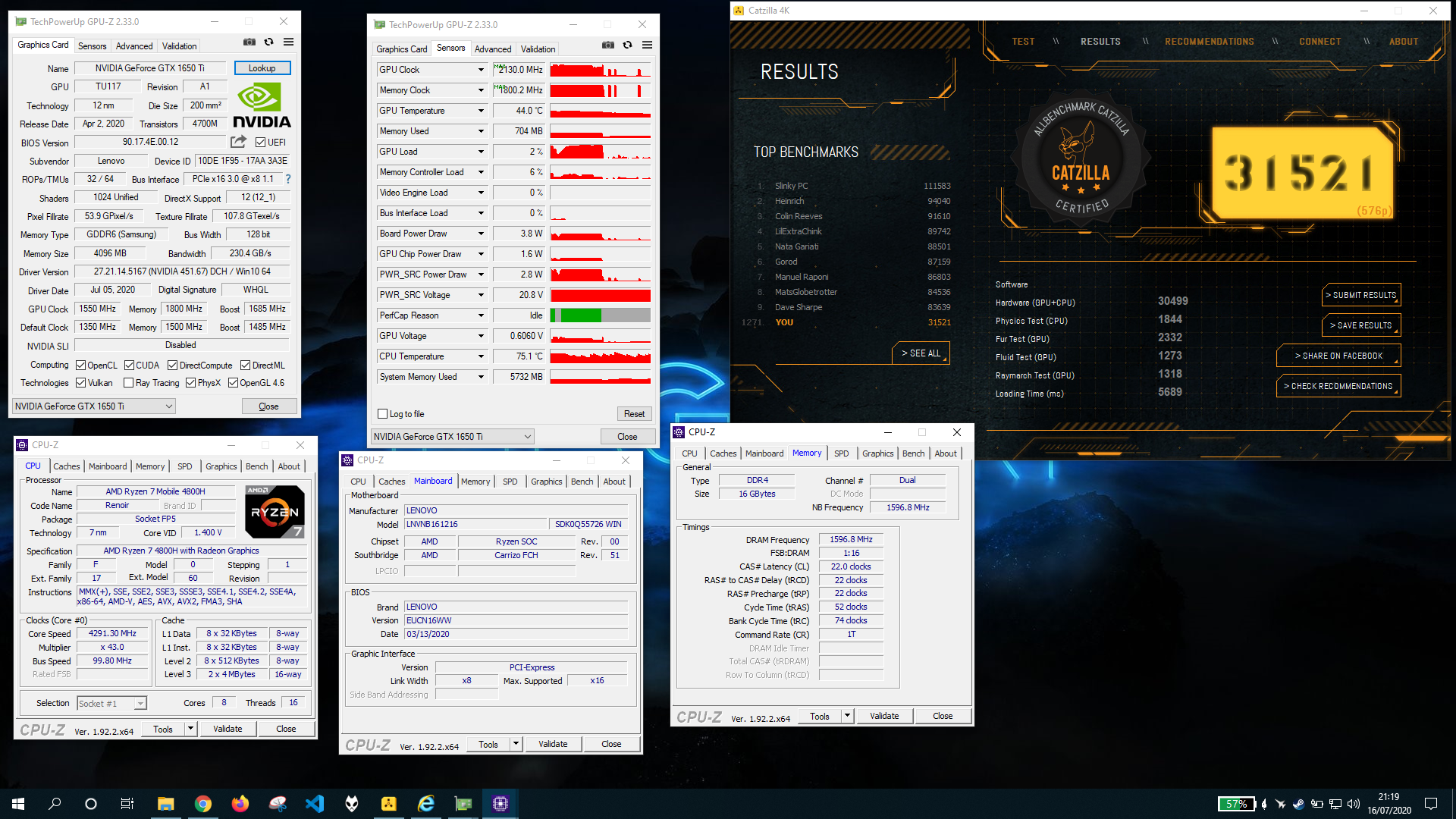Open File Explorer from taskbar
This screenshot has height=819, width=1456.
pos(165,804)
